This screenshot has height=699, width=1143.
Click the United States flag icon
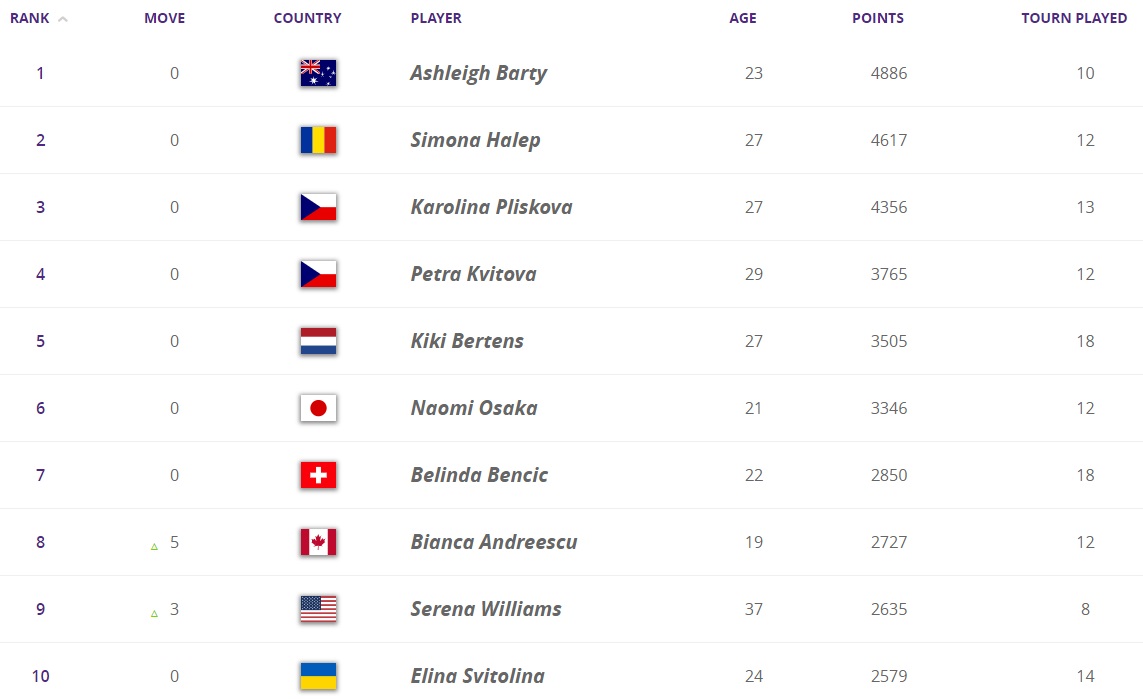[318, 609]
